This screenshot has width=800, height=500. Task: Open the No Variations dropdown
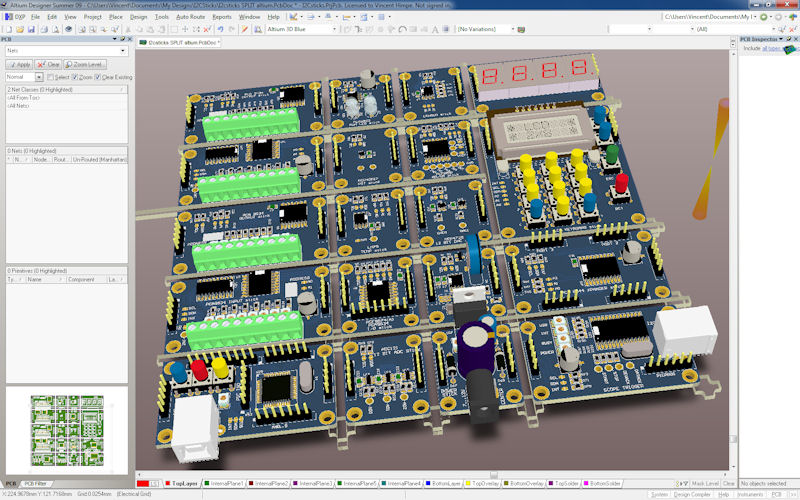pos(513,30)
